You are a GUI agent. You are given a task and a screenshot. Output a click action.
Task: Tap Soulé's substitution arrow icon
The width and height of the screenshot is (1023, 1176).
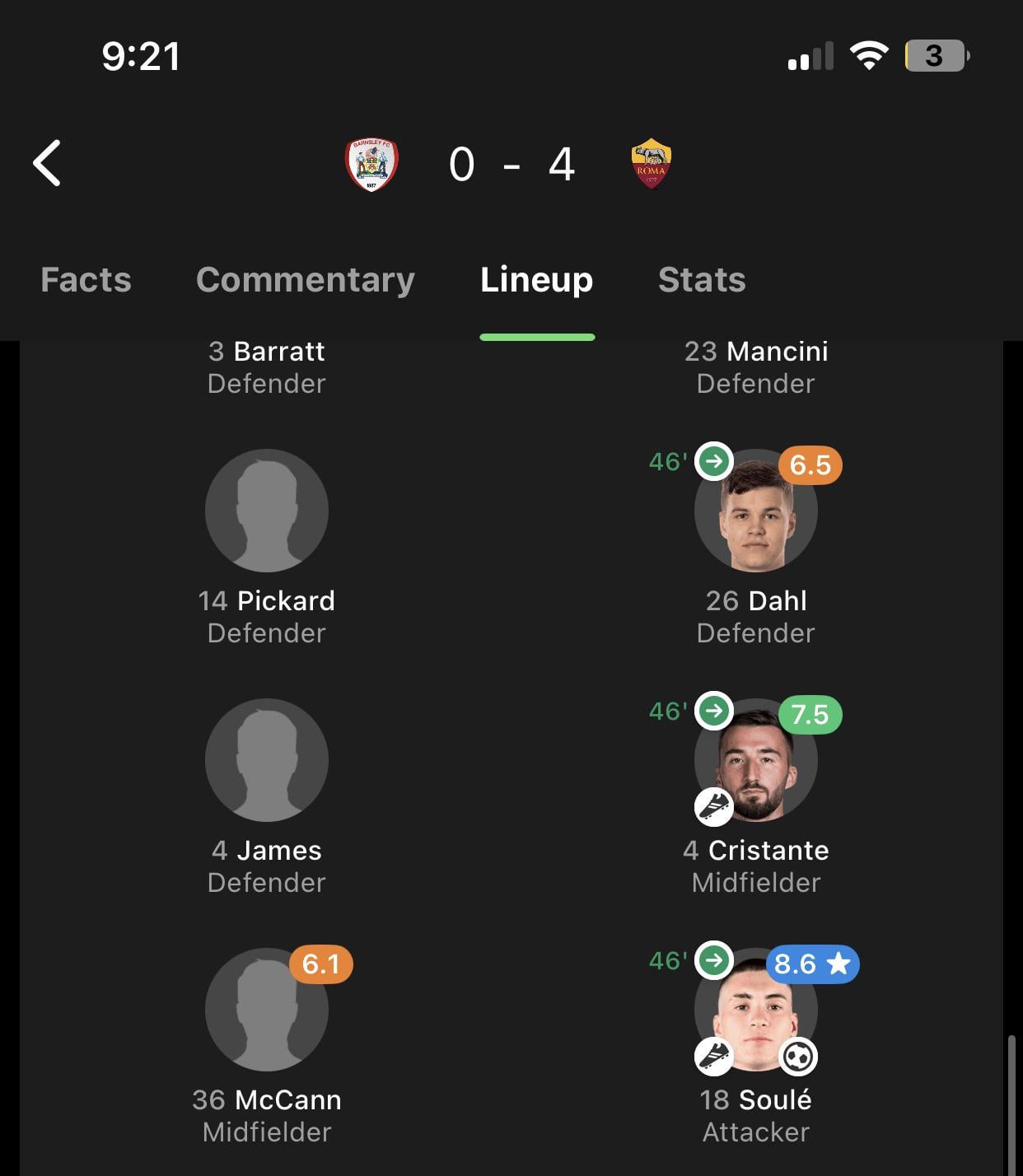pyautogui.click(x=714, y=960)
